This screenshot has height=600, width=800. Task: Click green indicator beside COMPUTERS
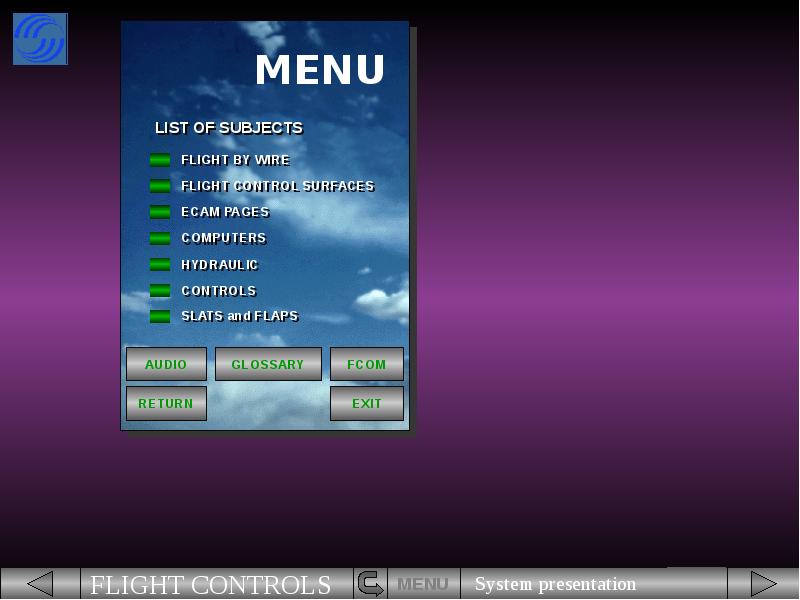pos(160,238)
